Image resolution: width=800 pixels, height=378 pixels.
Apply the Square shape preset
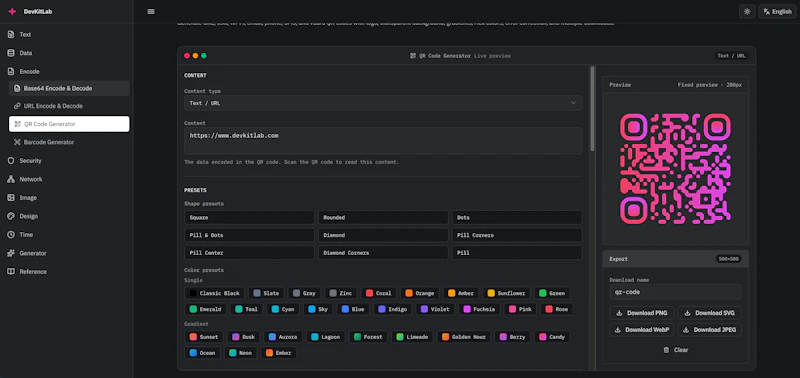click(249, 217)
